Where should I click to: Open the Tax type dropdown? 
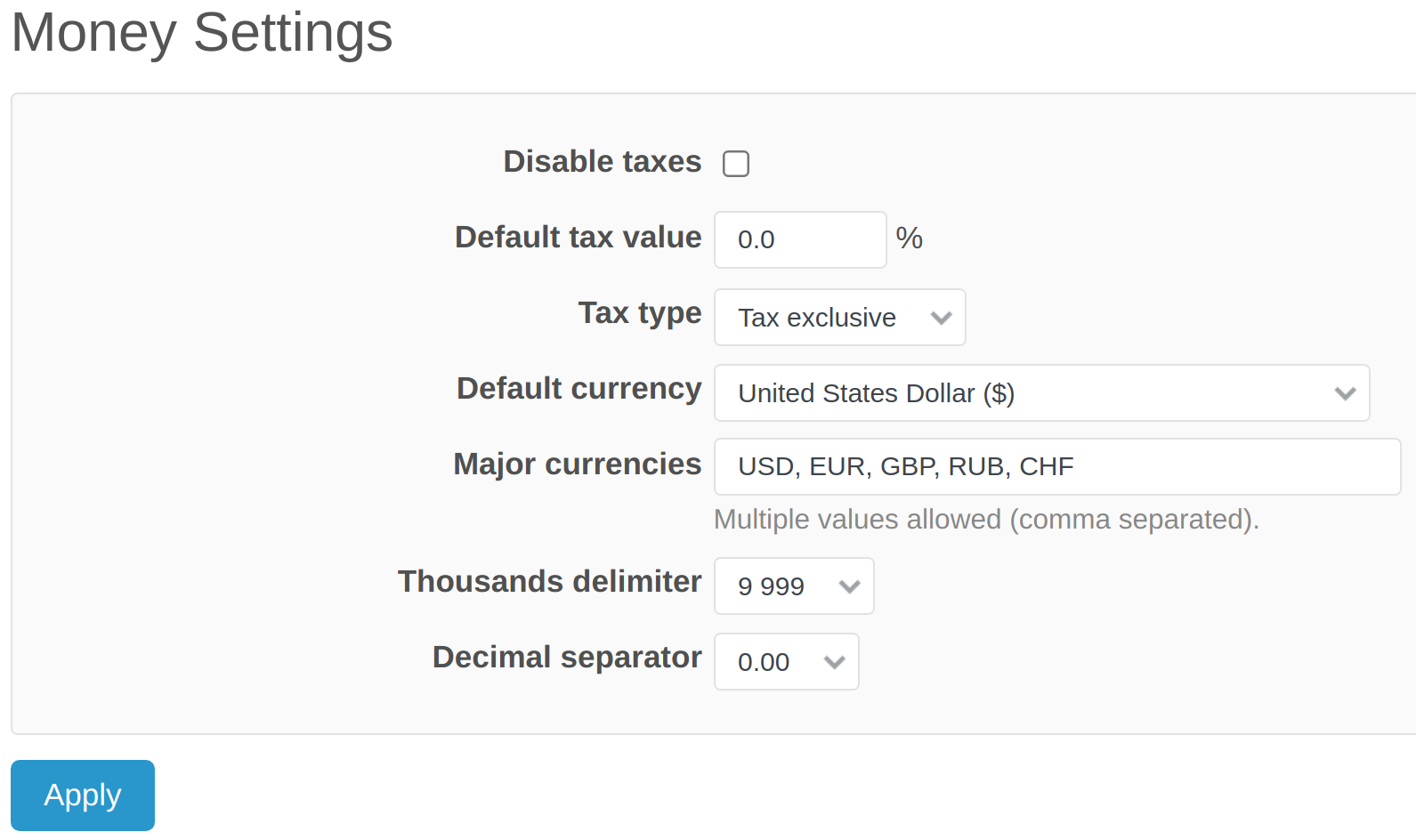[x=838, y=317]
